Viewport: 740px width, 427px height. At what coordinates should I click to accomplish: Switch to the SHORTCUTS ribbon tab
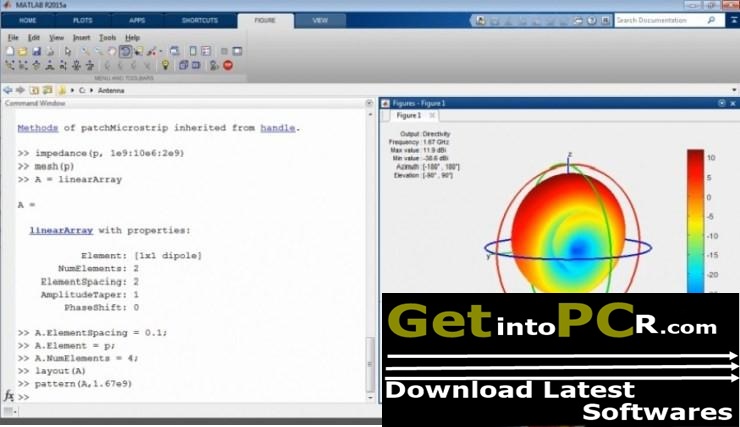coord(200,20)
